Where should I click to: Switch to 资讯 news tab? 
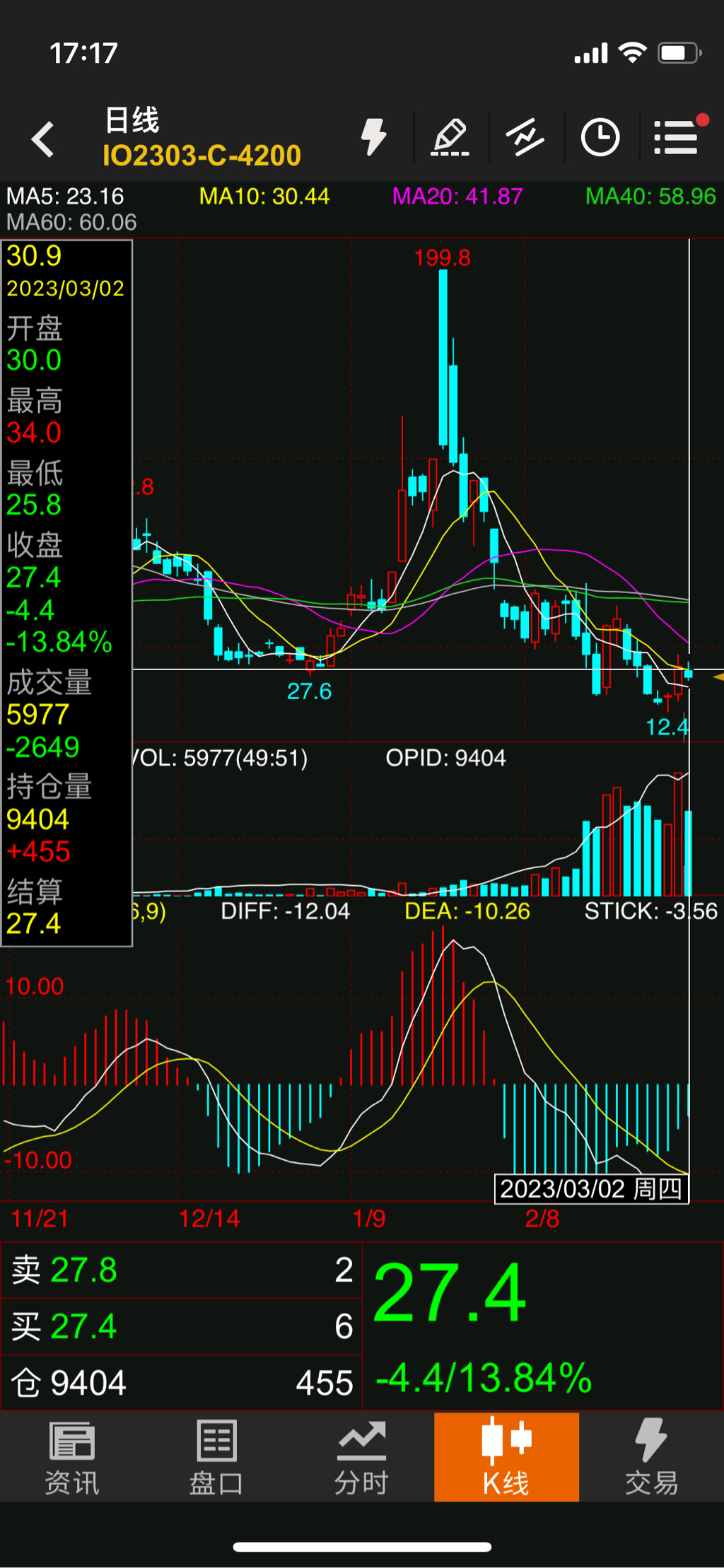(72, 1457)
